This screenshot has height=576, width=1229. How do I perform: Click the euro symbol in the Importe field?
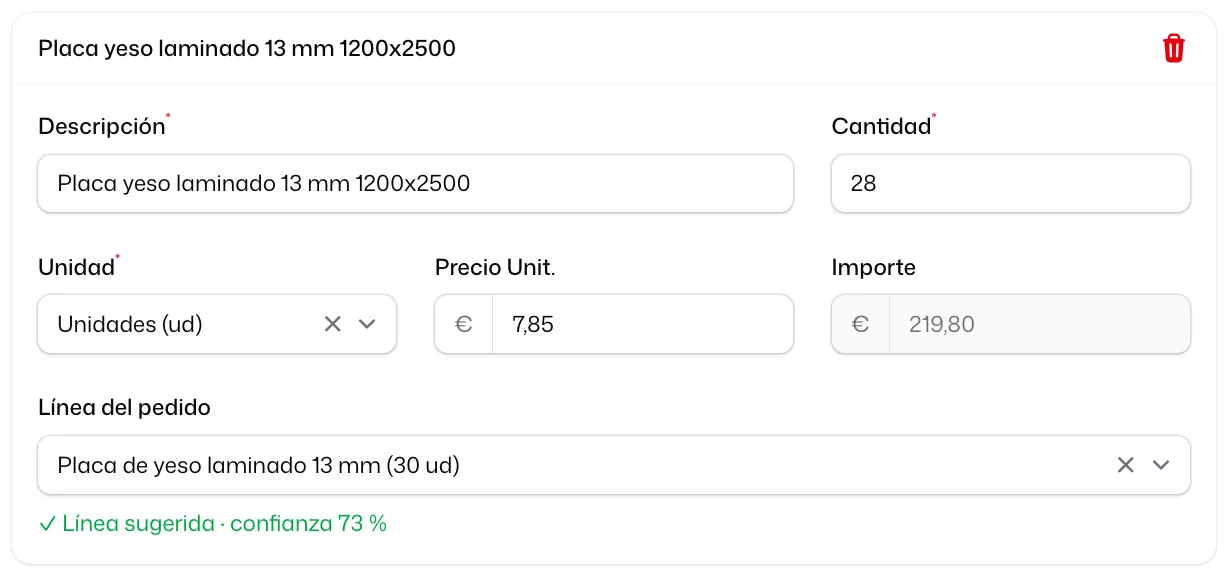[x=861, y=324]
